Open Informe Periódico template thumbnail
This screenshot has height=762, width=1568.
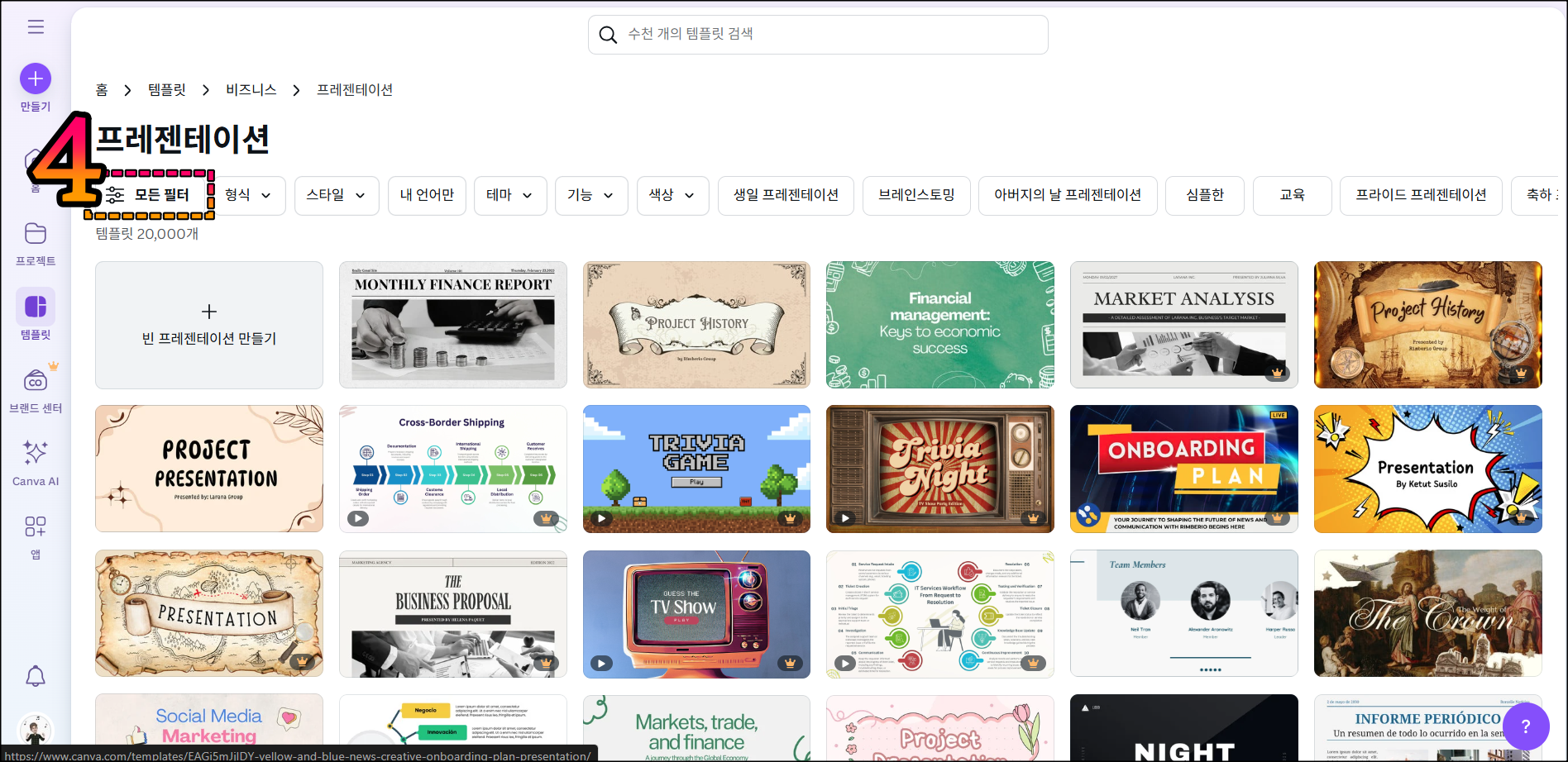pyautogui.click(x=1428, y=727)
